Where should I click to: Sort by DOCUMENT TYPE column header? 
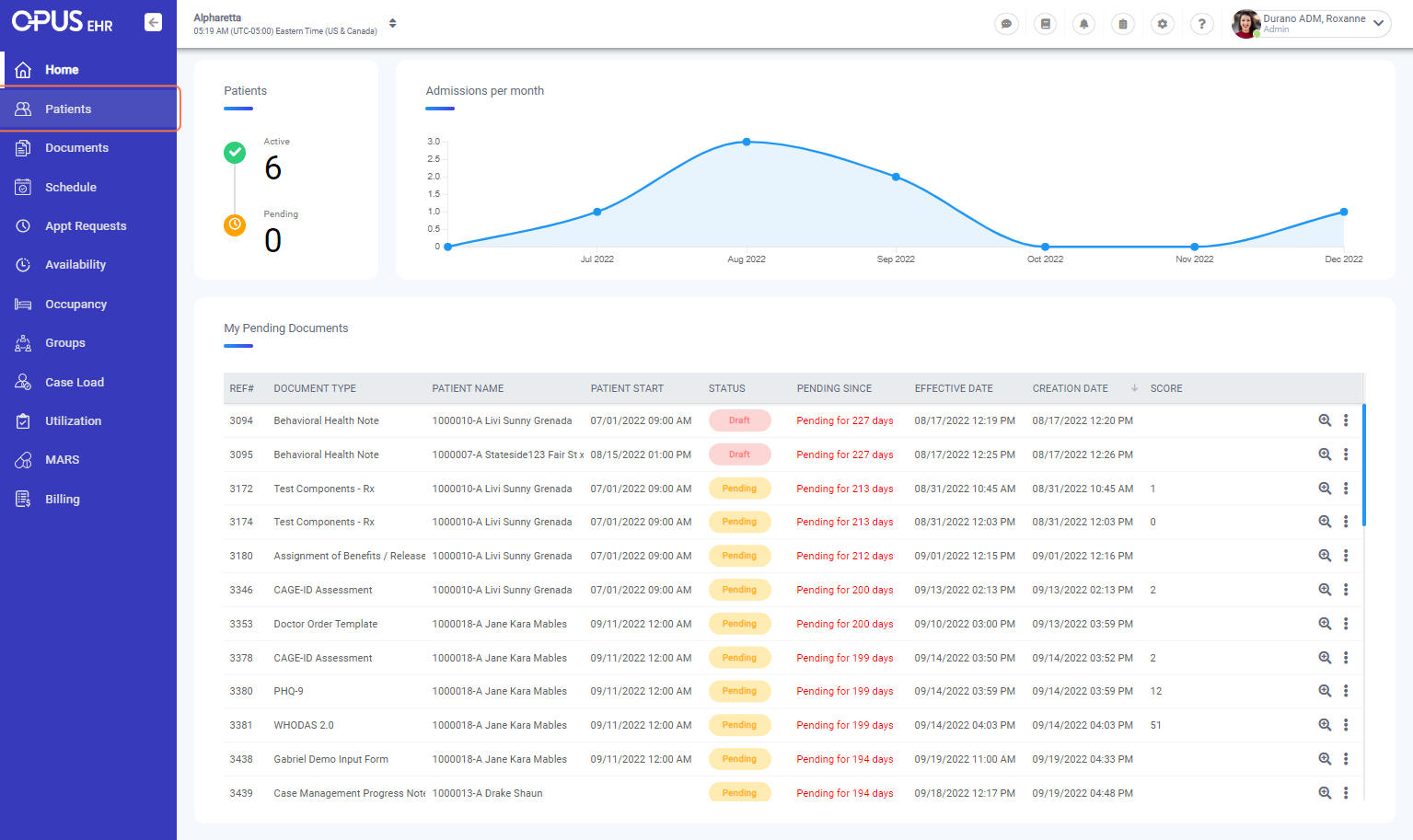tap(315, 388)
